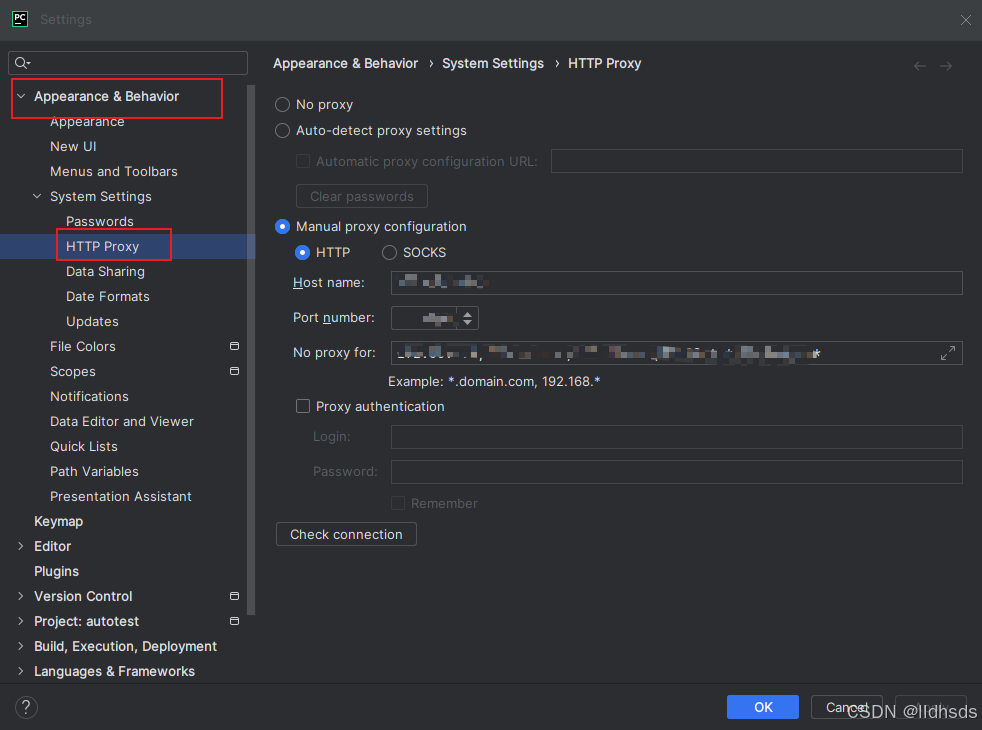
Task: Choose the SOCKS proxy type radio
Action: coord(390,252)
